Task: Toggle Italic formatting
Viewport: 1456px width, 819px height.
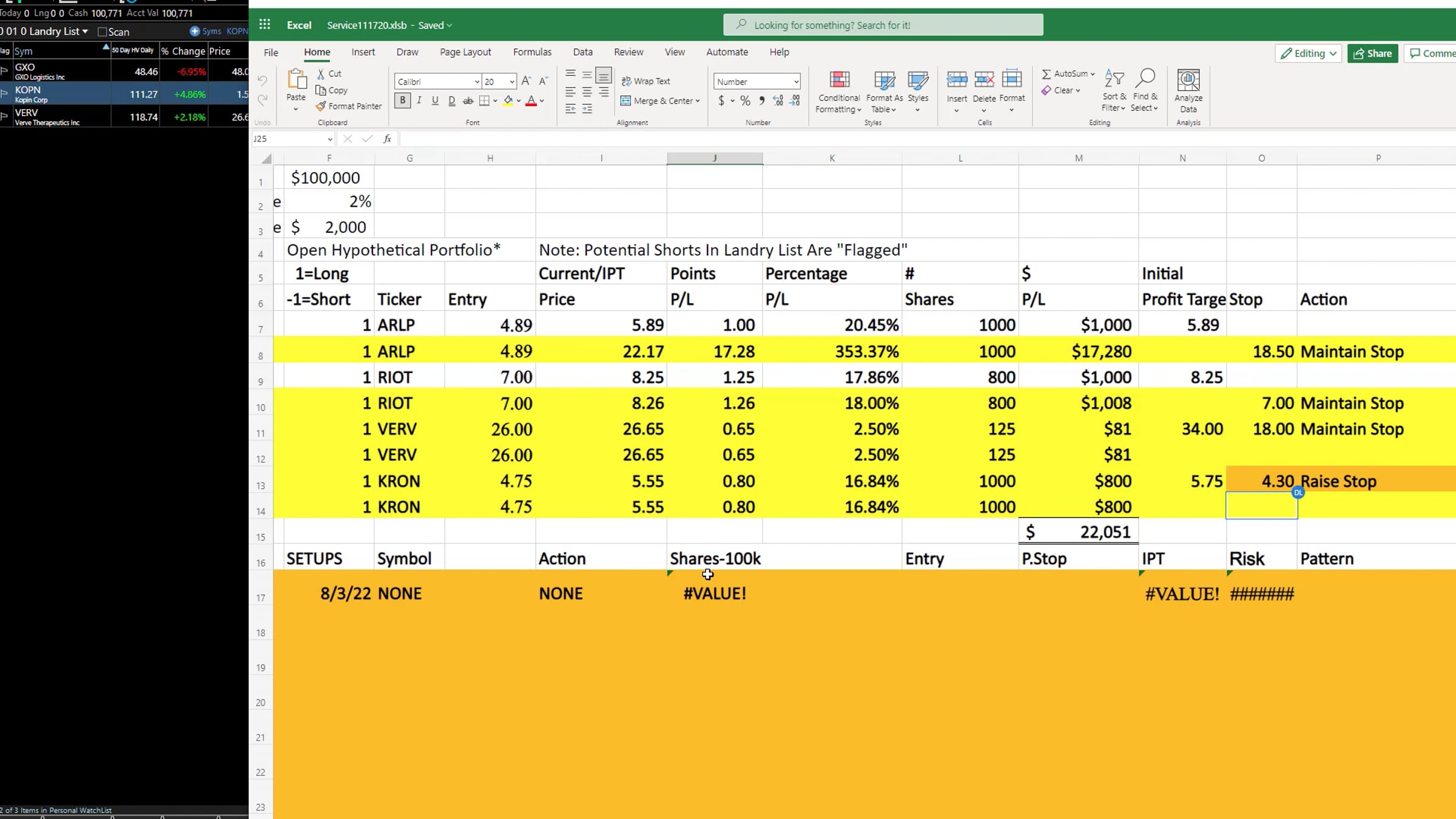Action: point(419,101)
